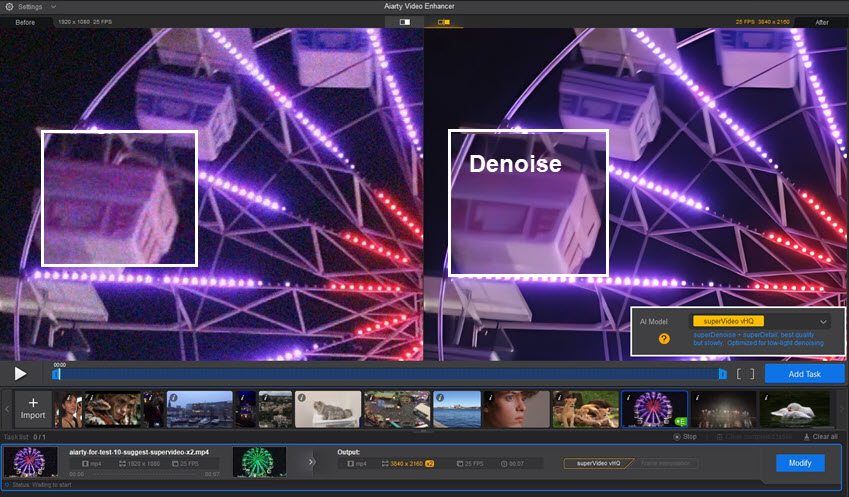The height and width of the screenshot is (497, 849).
Task: Click the Frame interpolation task tag
Action: [x=665, y=463]
